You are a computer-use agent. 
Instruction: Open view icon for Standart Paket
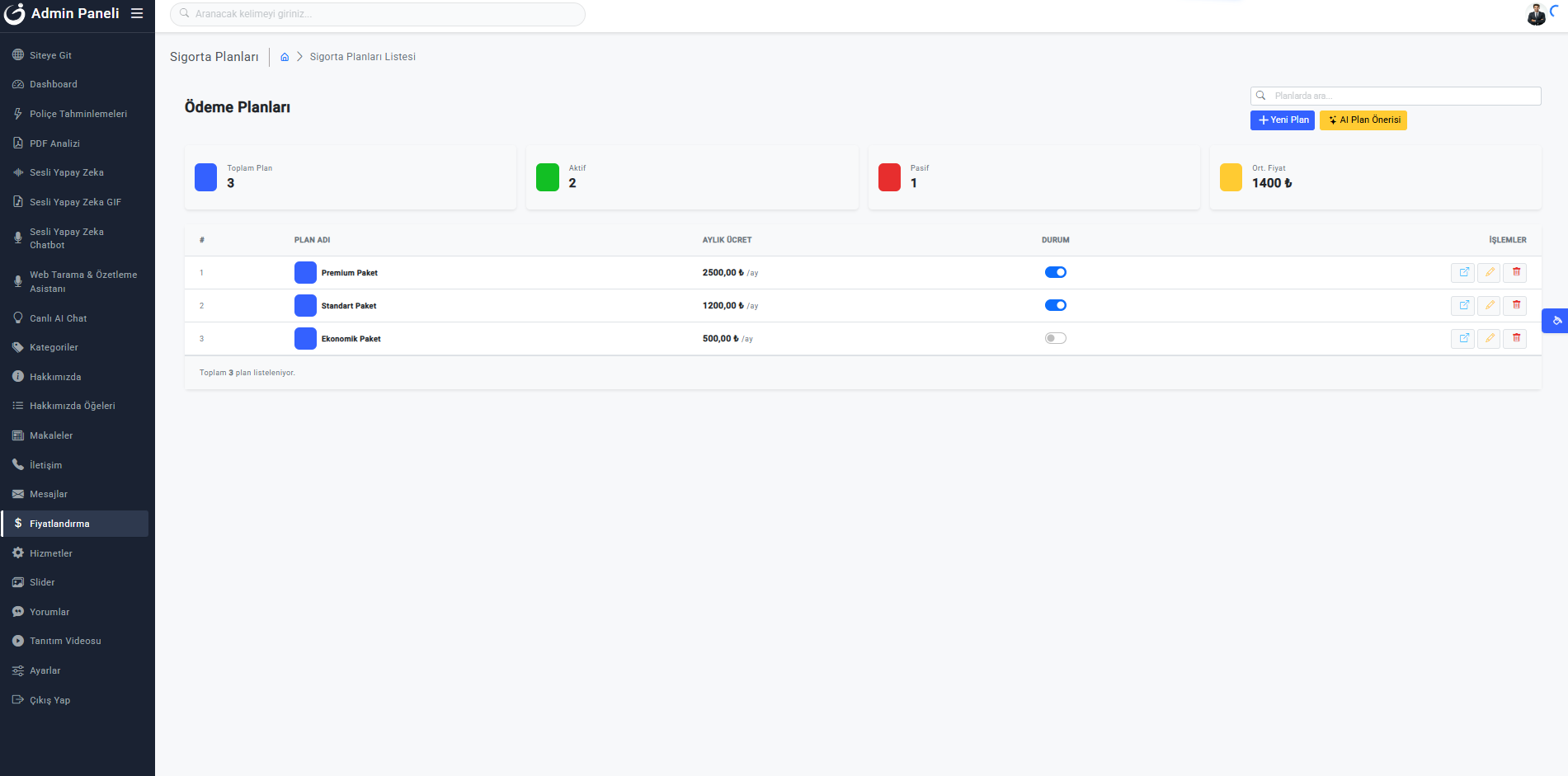tap(1463, 305)
